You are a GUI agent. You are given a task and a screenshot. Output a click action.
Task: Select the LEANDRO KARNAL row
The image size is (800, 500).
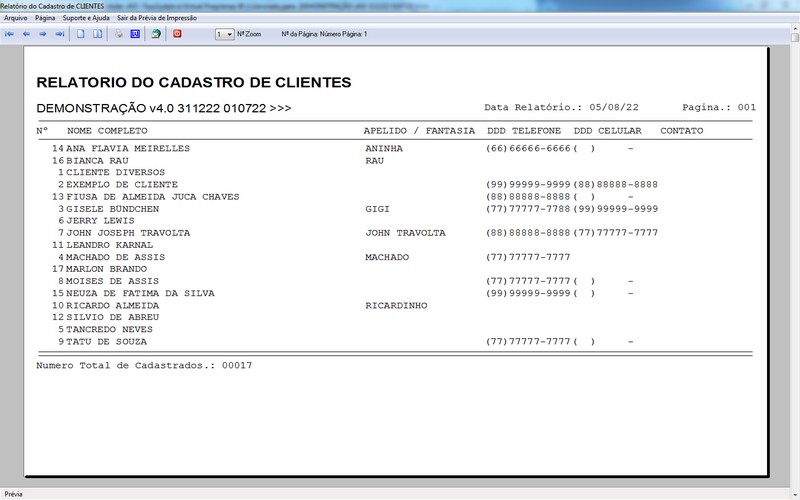click(x=110, y=245)
